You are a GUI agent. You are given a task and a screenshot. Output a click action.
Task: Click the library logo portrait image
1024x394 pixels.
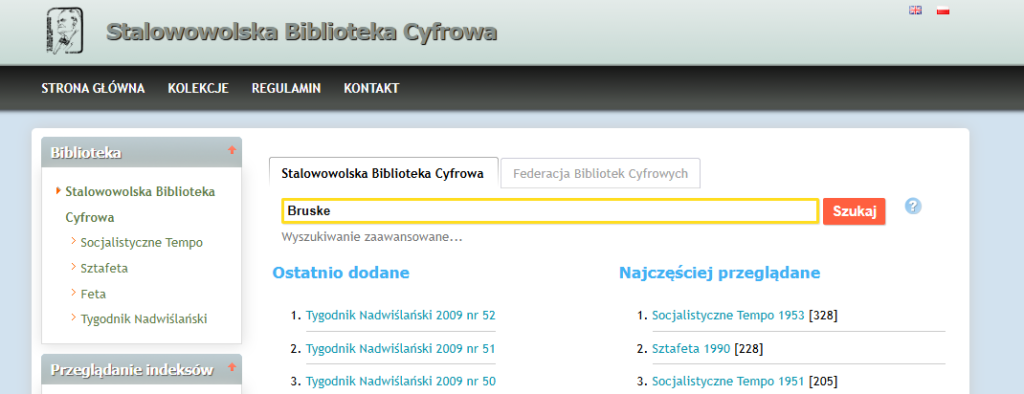click(65, 31)
